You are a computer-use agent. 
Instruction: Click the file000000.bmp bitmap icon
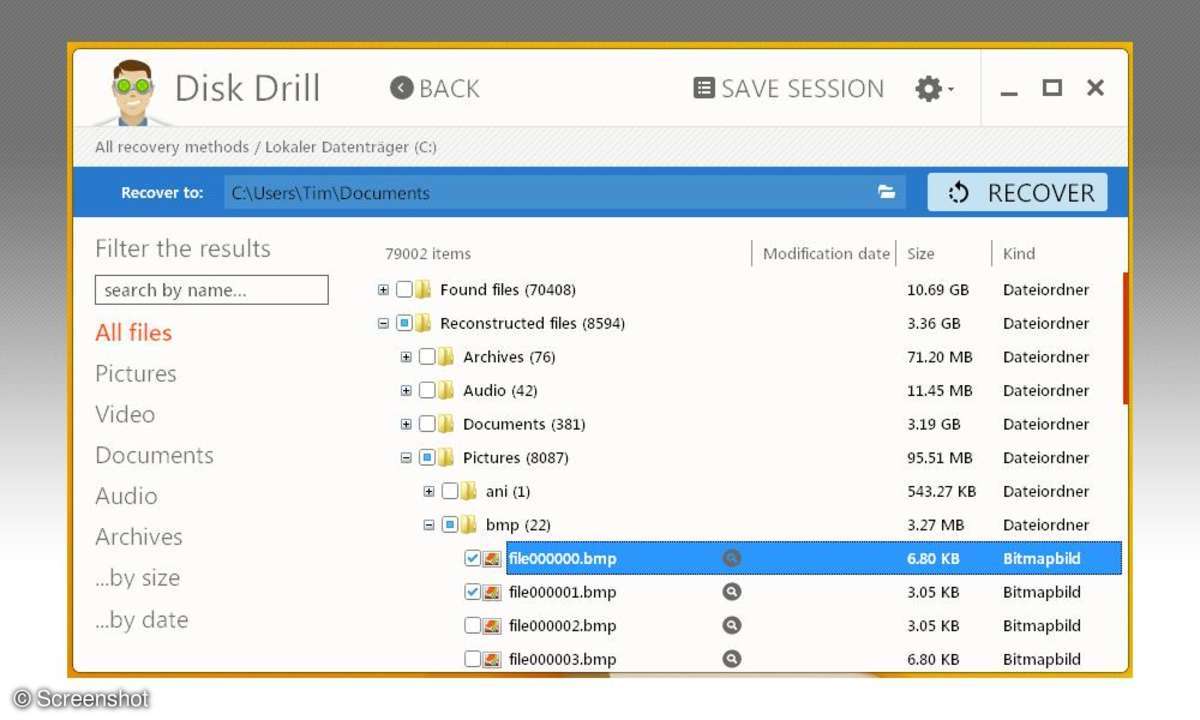point(492,559)
